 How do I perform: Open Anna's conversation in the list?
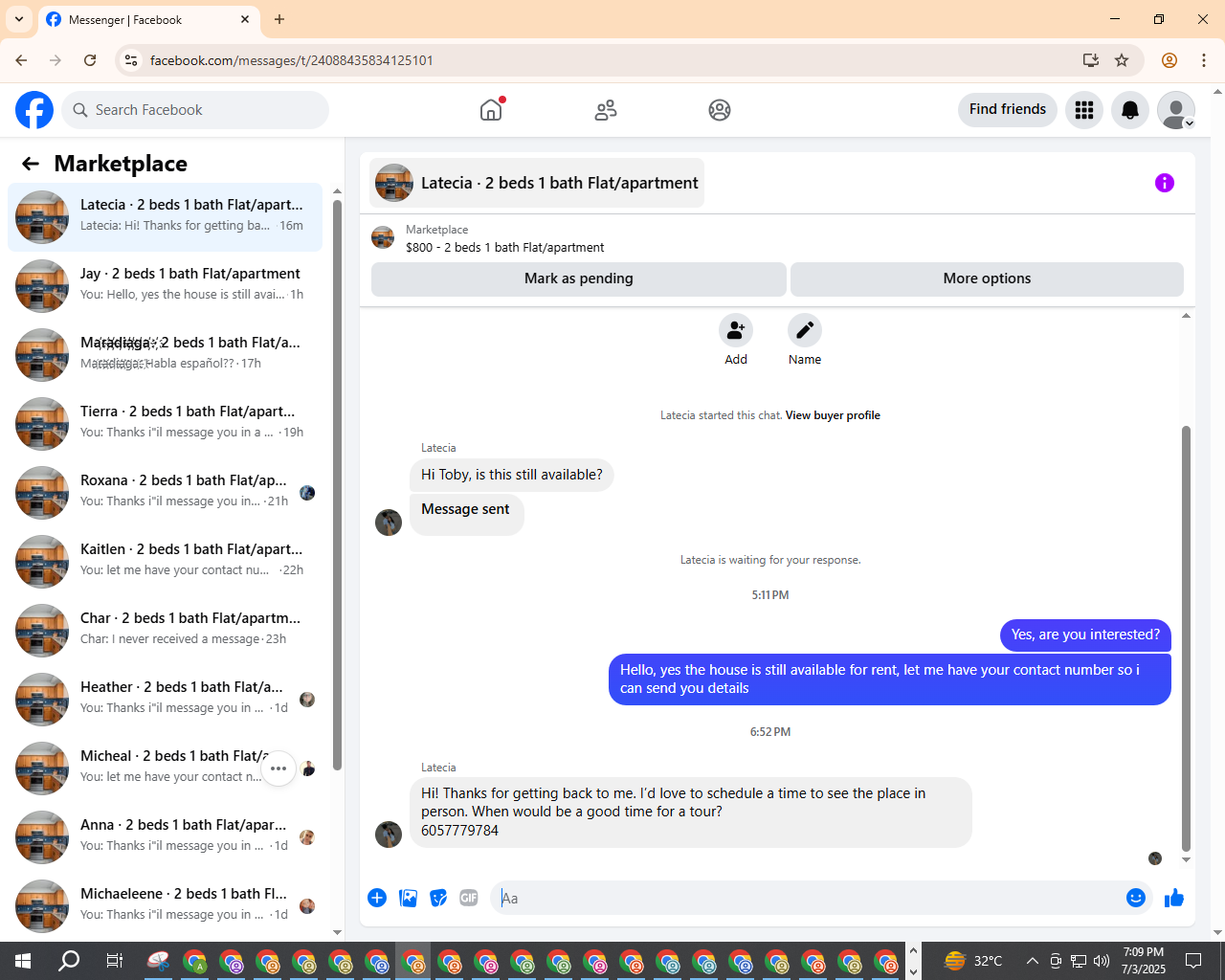pyautogui.click(x=166, y=837)
